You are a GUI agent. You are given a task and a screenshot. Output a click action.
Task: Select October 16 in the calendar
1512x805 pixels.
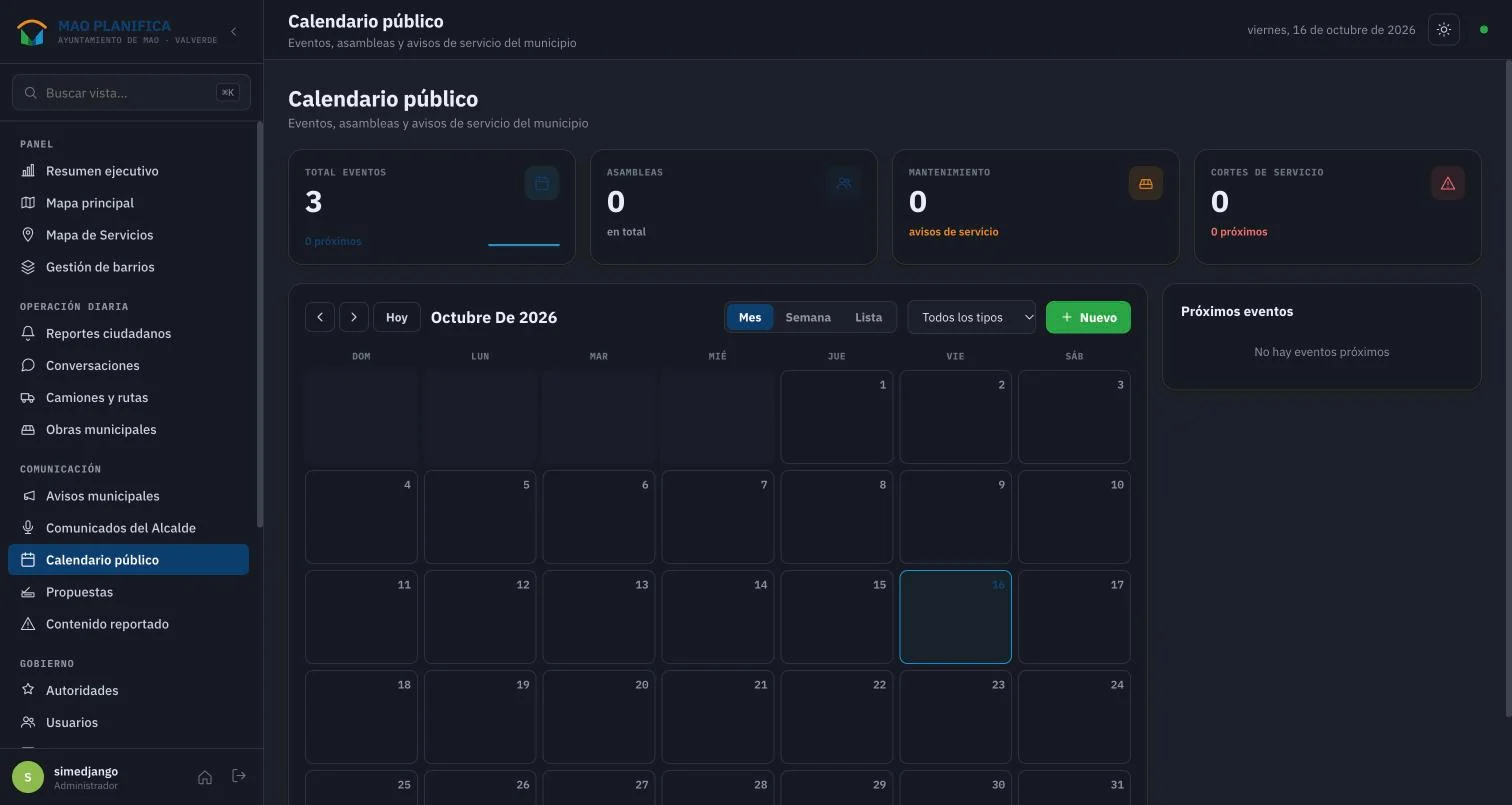[x=956, y=617]
